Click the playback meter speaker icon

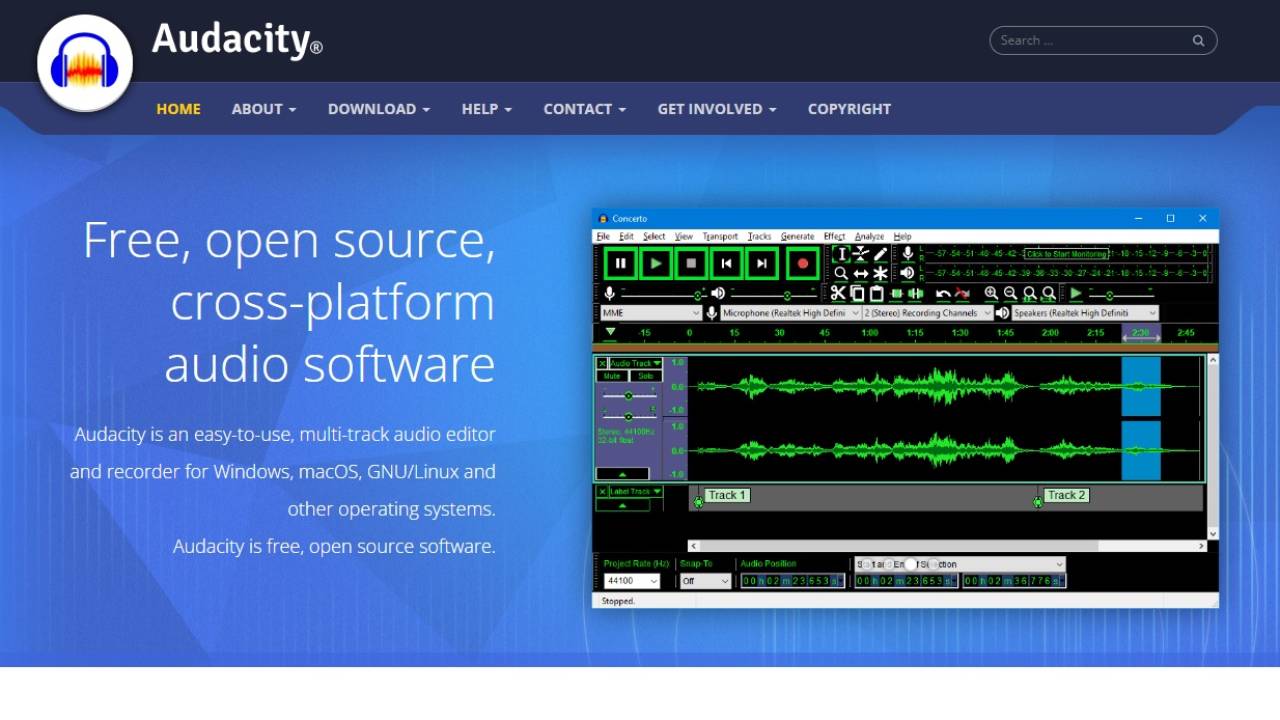[908, 273]
